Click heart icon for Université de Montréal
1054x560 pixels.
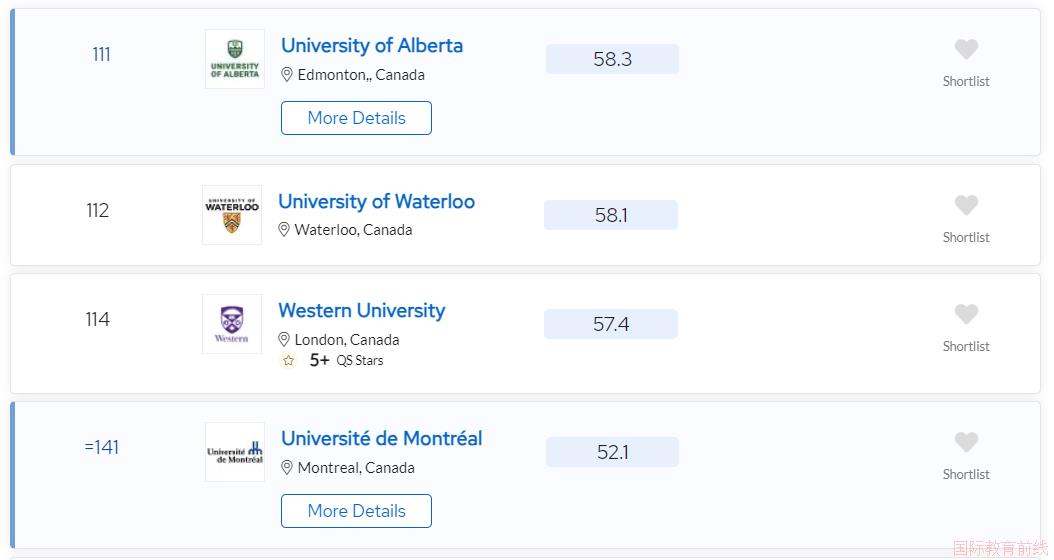tap(966, 442)
